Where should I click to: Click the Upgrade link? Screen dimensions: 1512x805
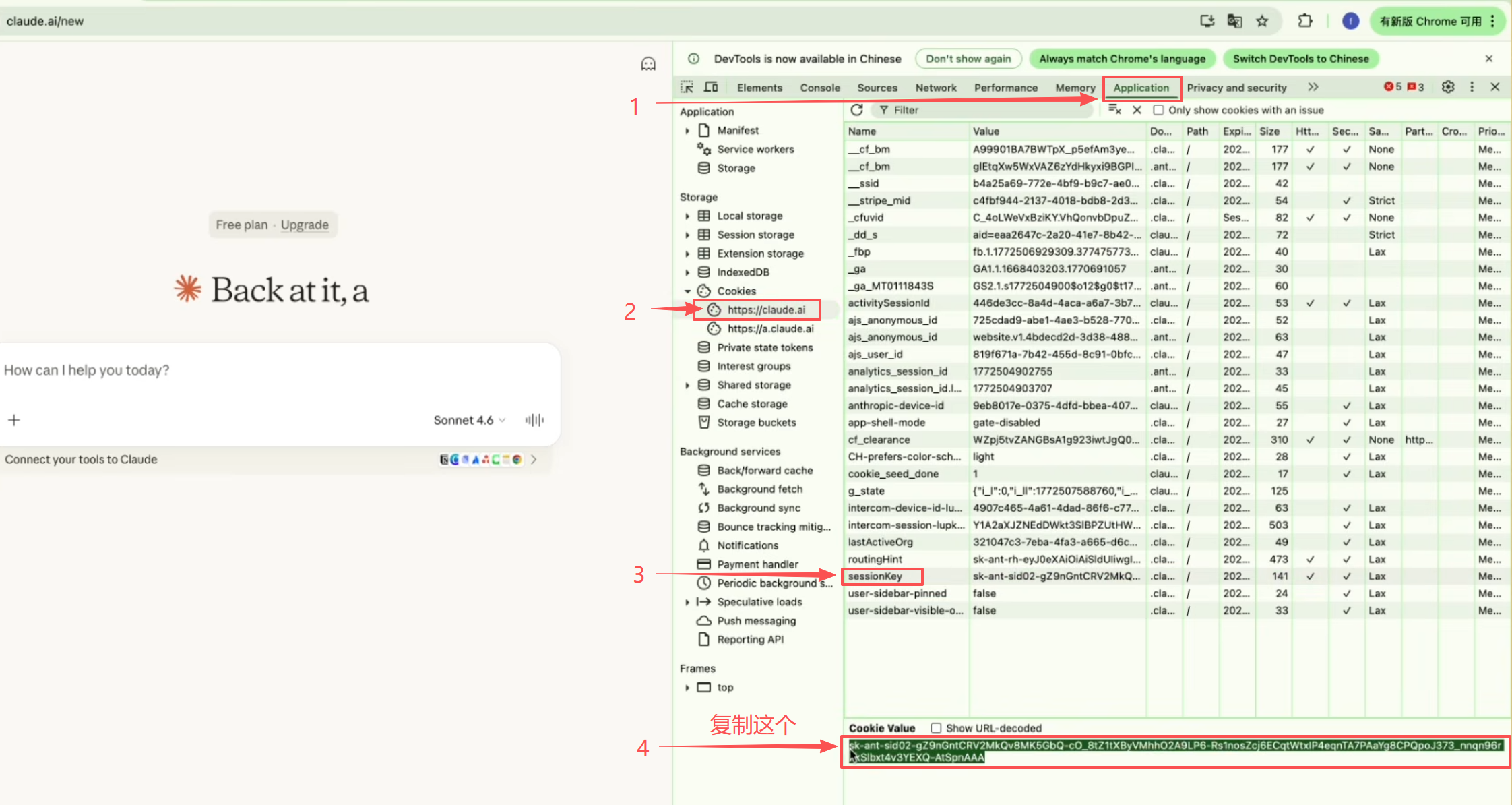305,225
